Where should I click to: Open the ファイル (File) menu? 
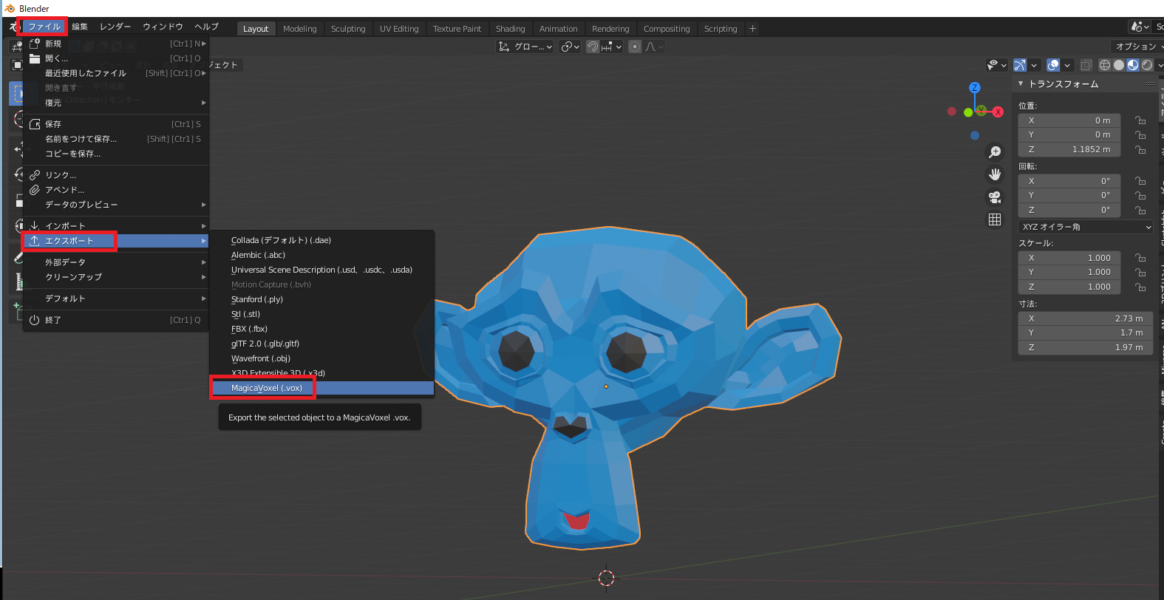click(45, 27)
